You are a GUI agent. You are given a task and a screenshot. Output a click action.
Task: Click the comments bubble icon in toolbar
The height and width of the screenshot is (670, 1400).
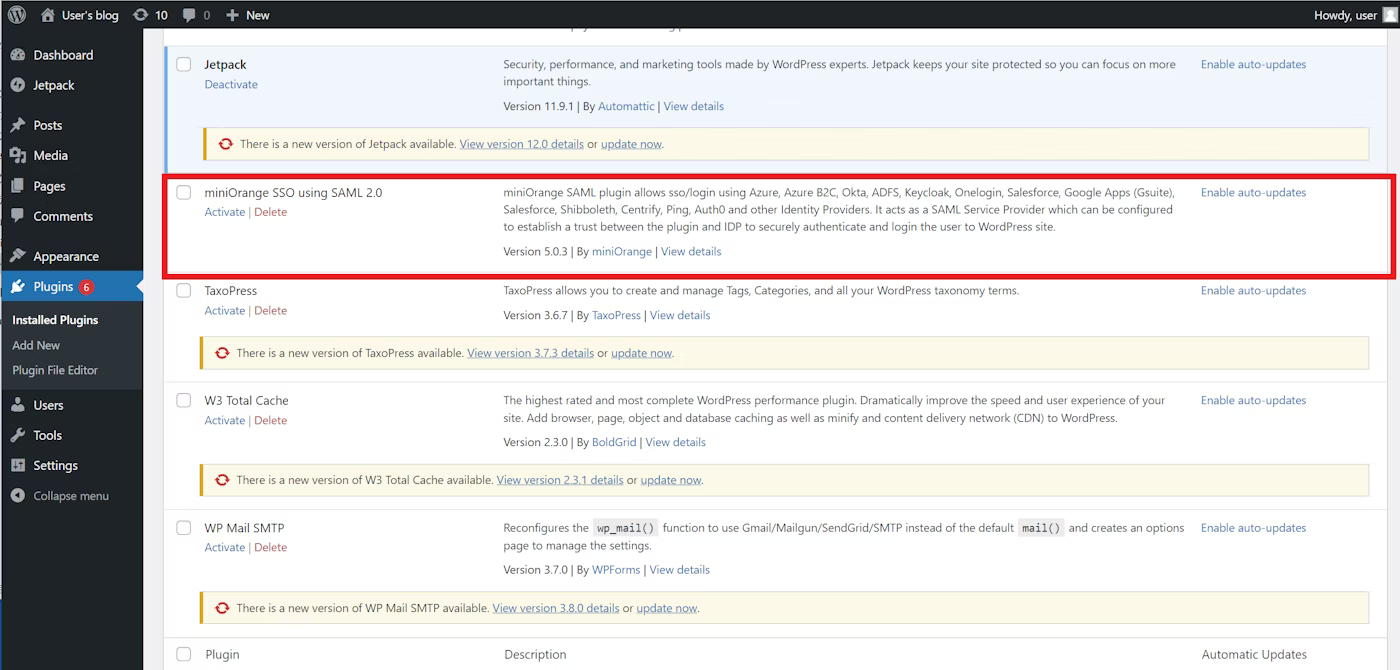tap(190, 15)
